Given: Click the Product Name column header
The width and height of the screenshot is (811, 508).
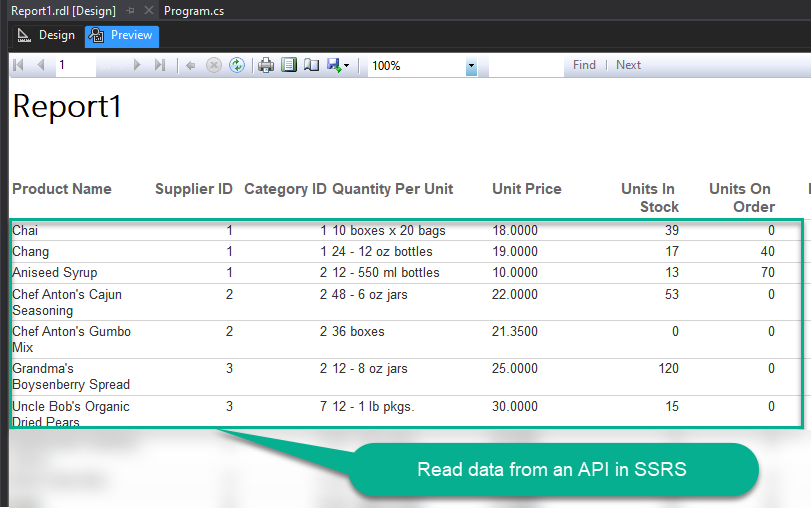Looking at the screenshot, I should (x=62, y=189).
